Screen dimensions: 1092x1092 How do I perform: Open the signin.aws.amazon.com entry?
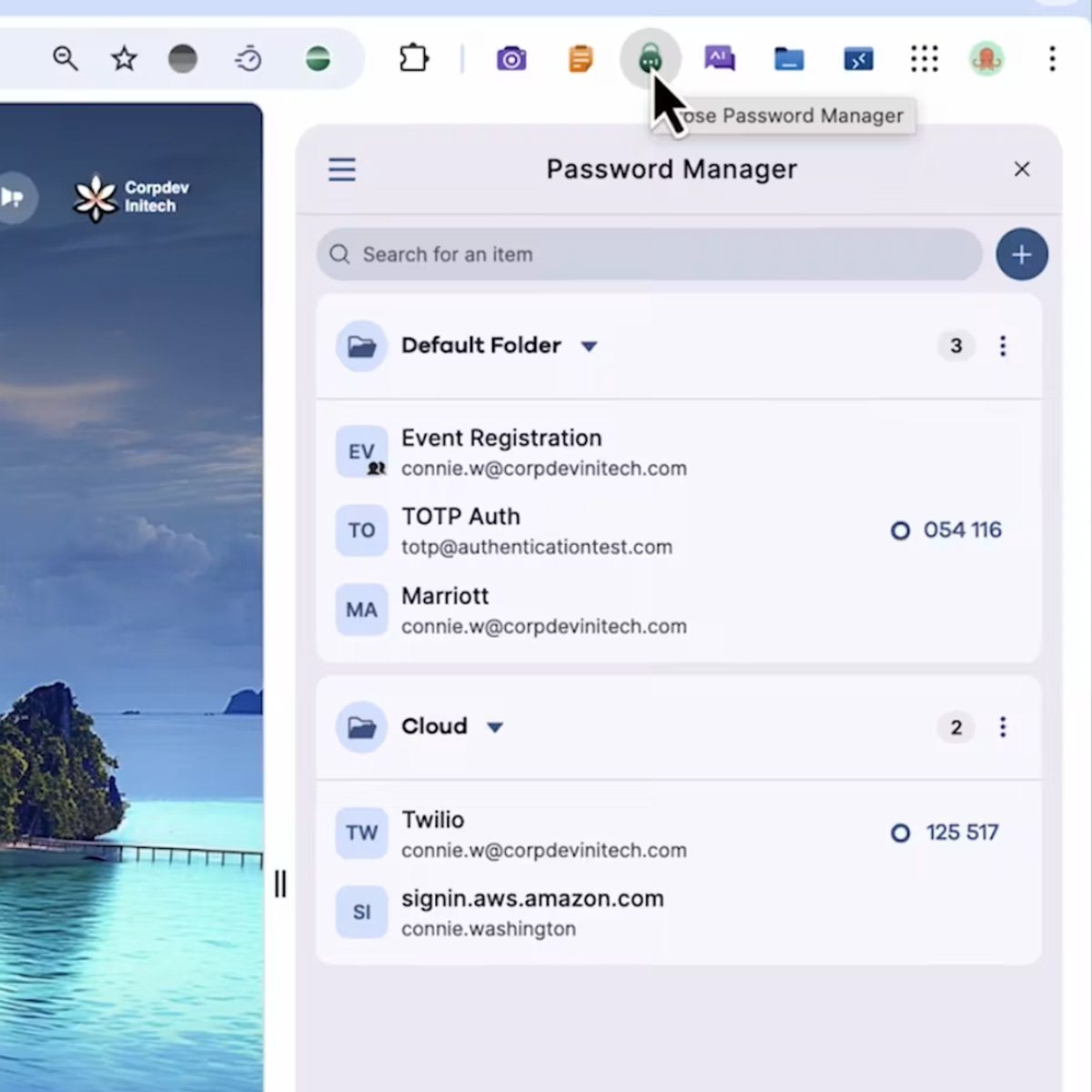tap(532, 913)
